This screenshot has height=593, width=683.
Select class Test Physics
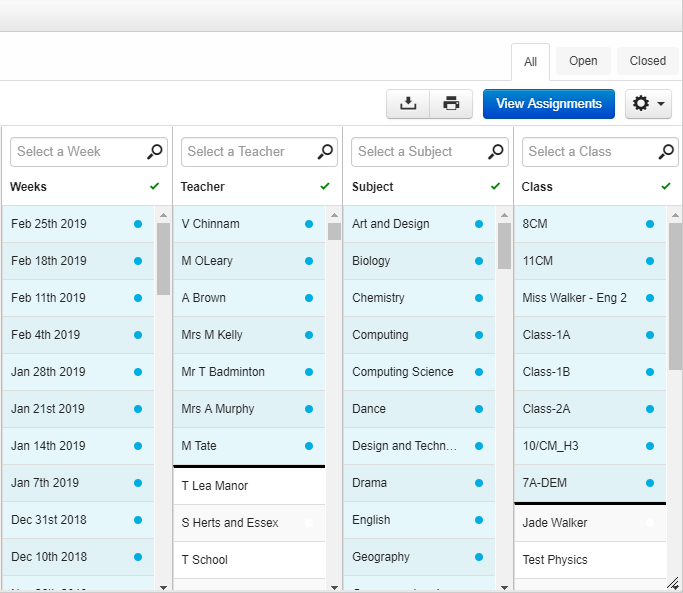click(590, 560)
